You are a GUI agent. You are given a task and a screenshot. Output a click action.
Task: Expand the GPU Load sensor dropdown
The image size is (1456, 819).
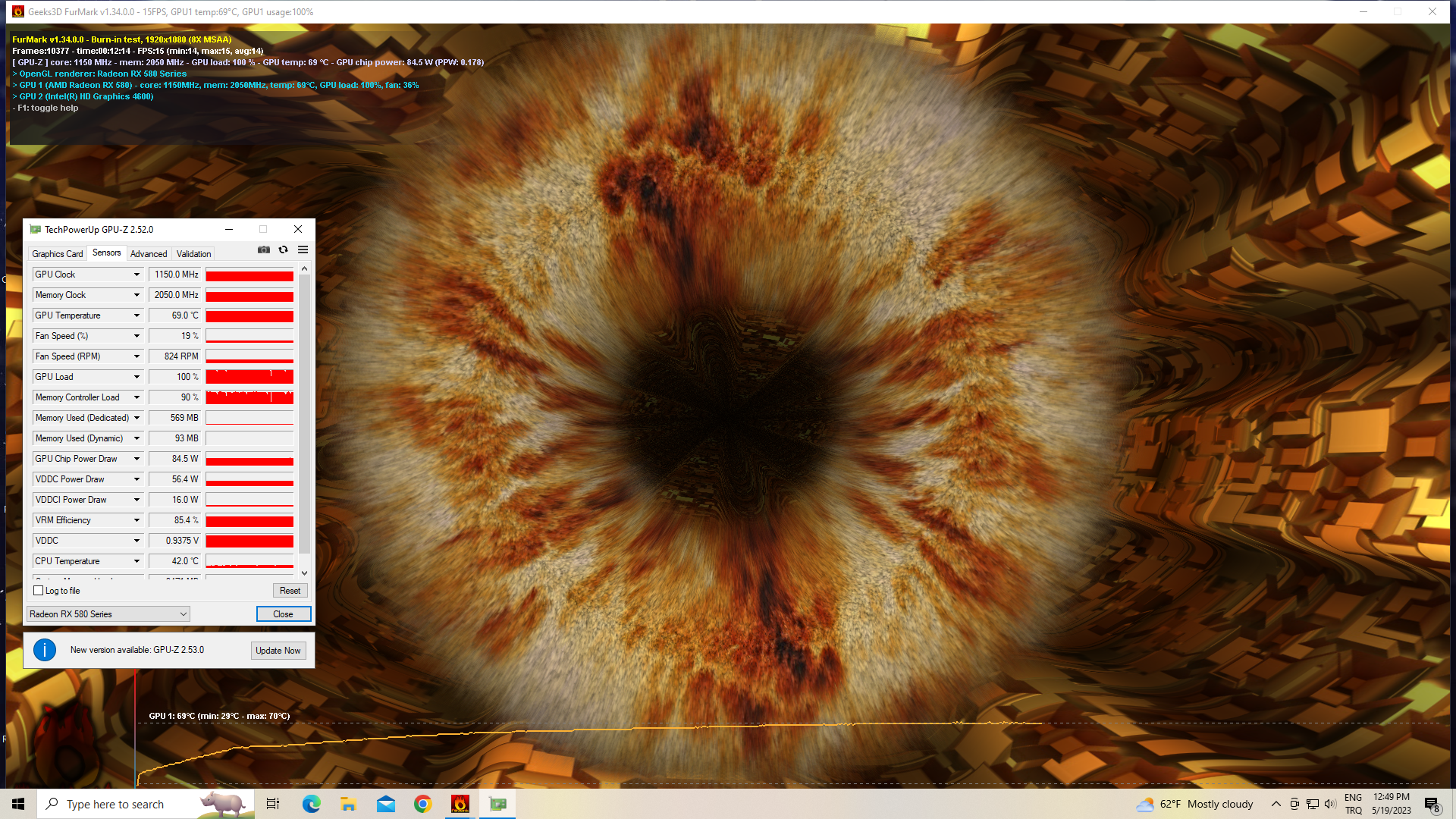(x=137, y=377)
